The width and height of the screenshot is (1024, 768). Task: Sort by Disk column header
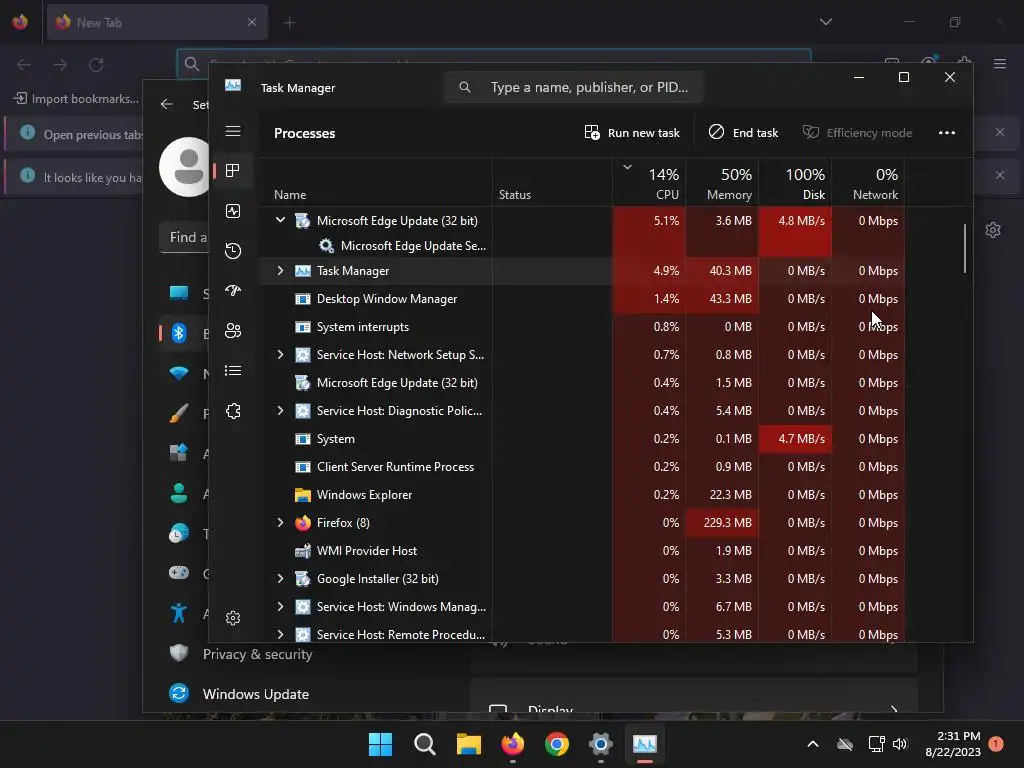(795, 183)
